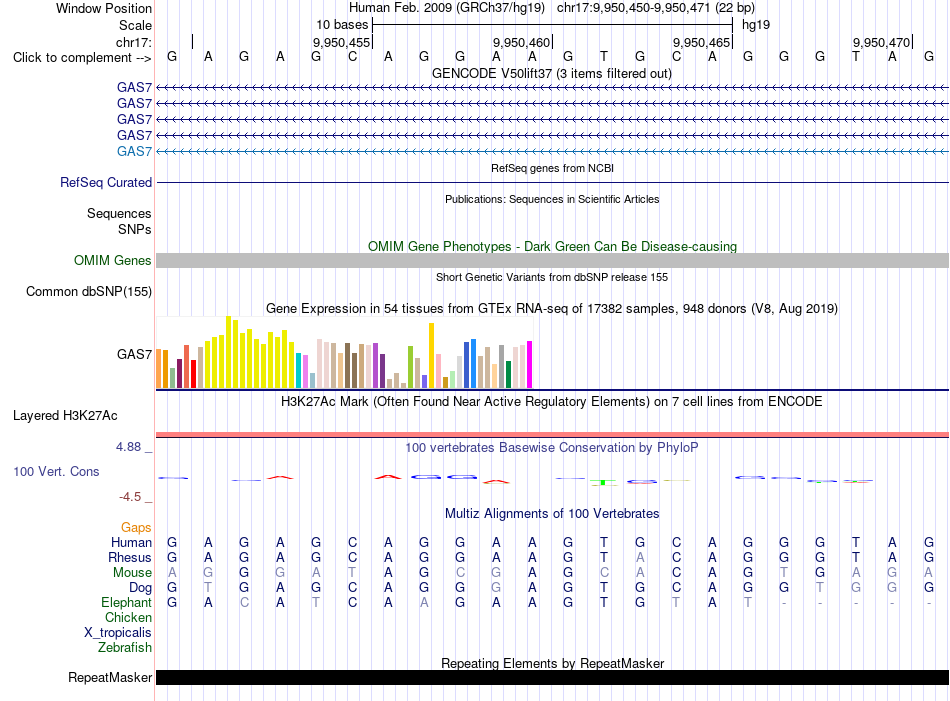Open the RepeatMasker track label
This screenshot has height=701, width=950.
(110, 677)
